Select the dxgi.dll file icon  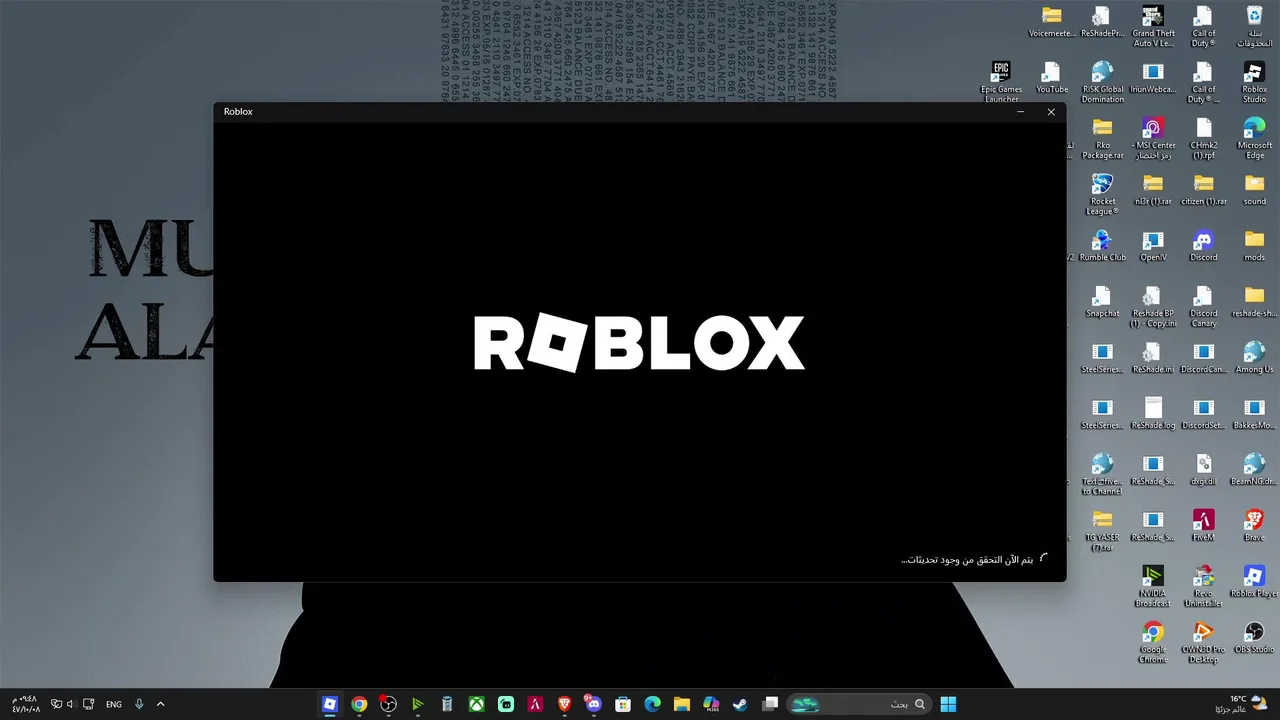(x=1204, y=471)
